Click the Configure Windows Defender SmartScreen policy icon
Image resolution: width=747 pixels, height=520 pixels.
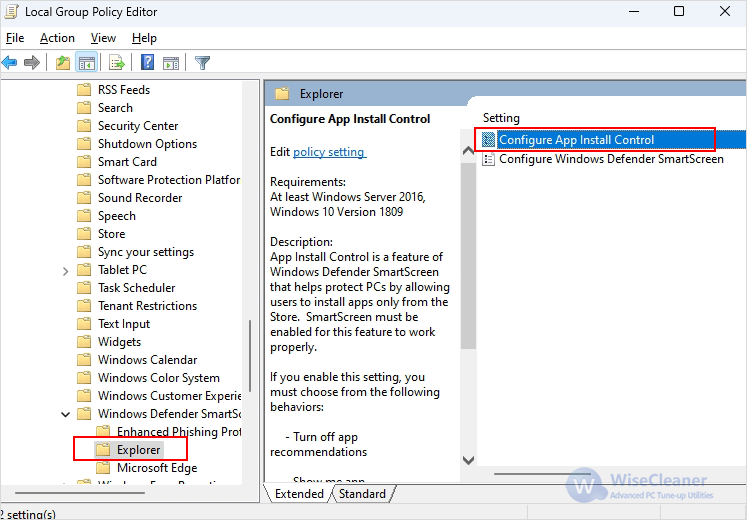tap(488, 159)
